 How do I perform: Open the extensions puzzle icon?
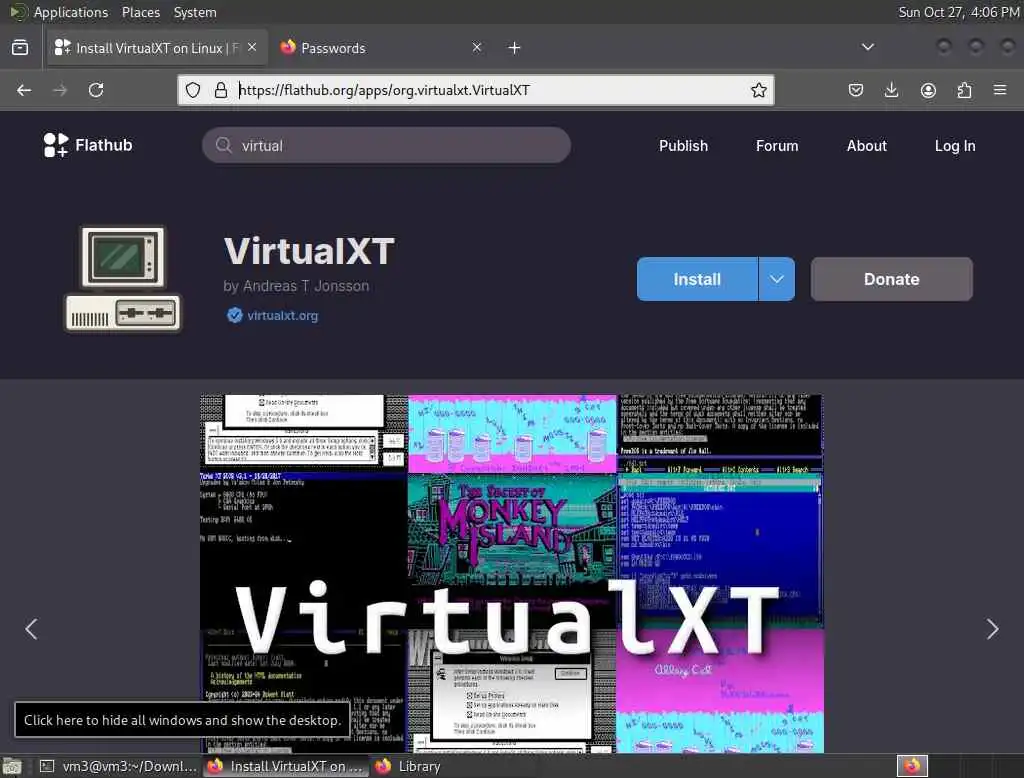pos(964,90)
